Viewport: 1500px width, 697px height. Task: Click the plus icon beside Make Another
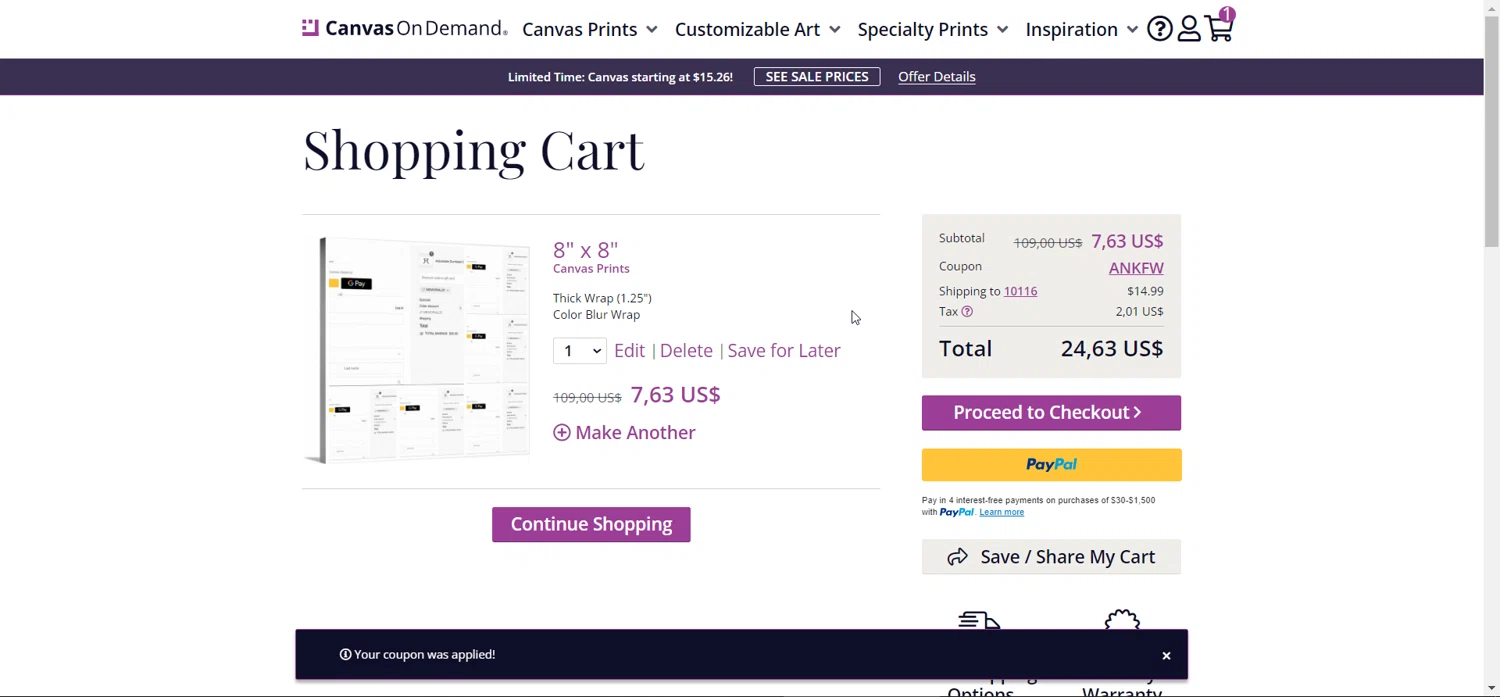coord(562,433)
